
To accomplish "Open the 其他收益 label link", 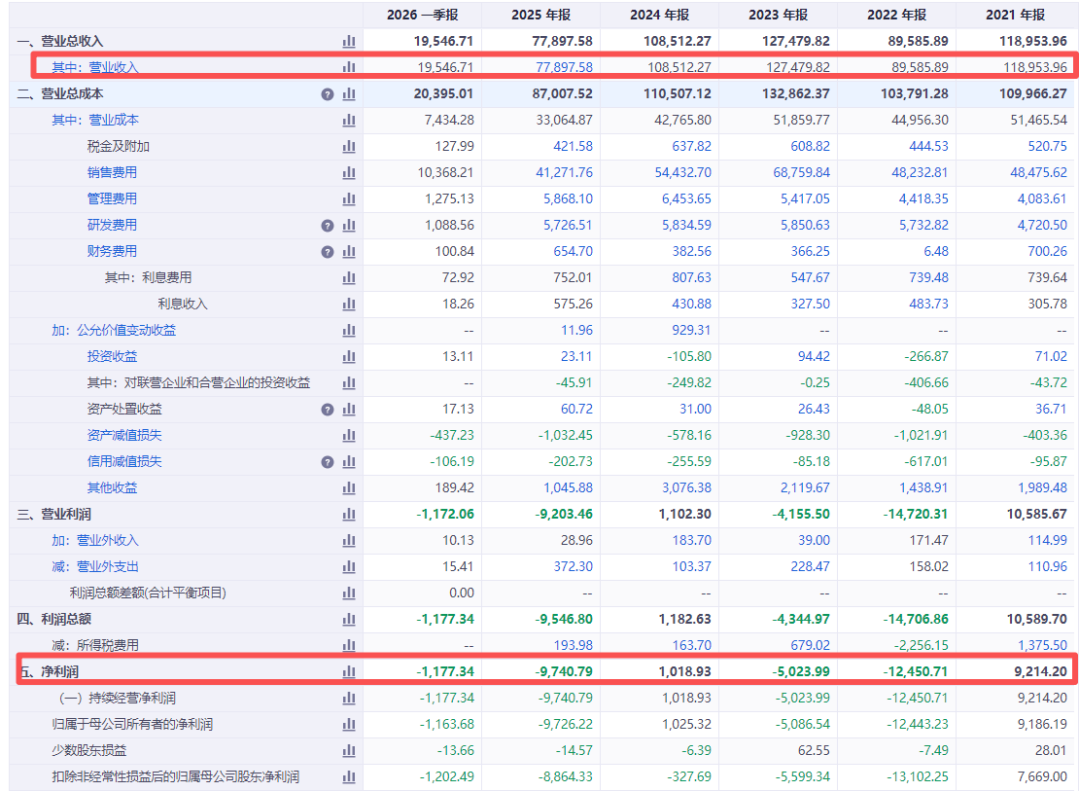I will [112, 488].
